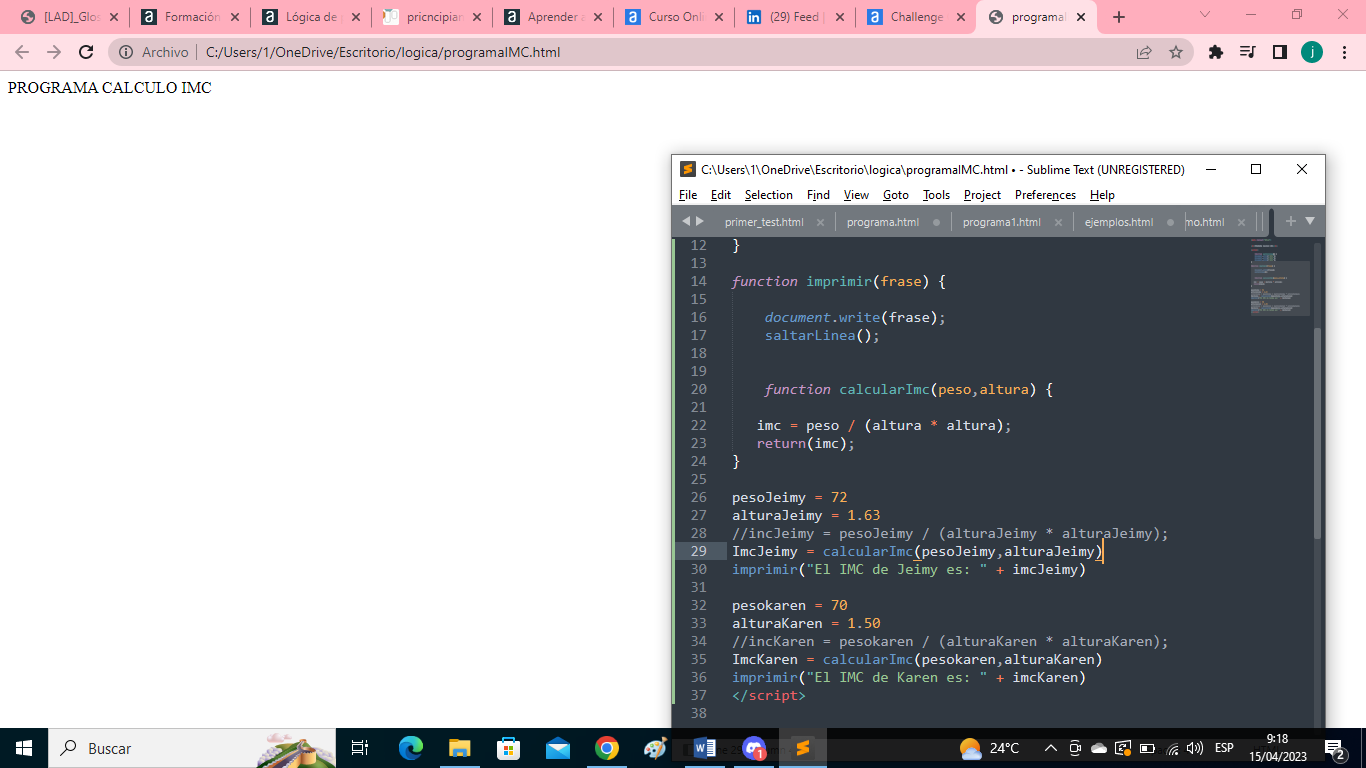Open the Find menu in Sublime Text
The image size is (1366, 768).
coord(818,195)
